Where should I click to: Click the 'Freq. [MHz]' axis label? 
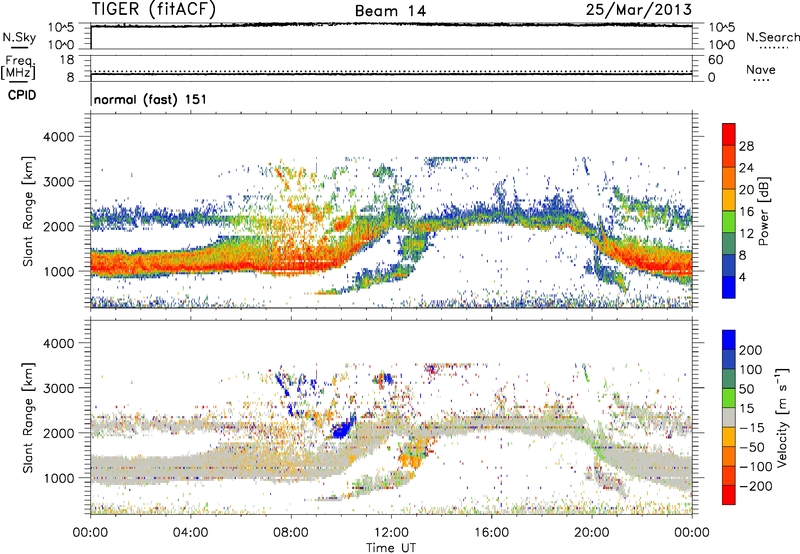click(18, 67)
